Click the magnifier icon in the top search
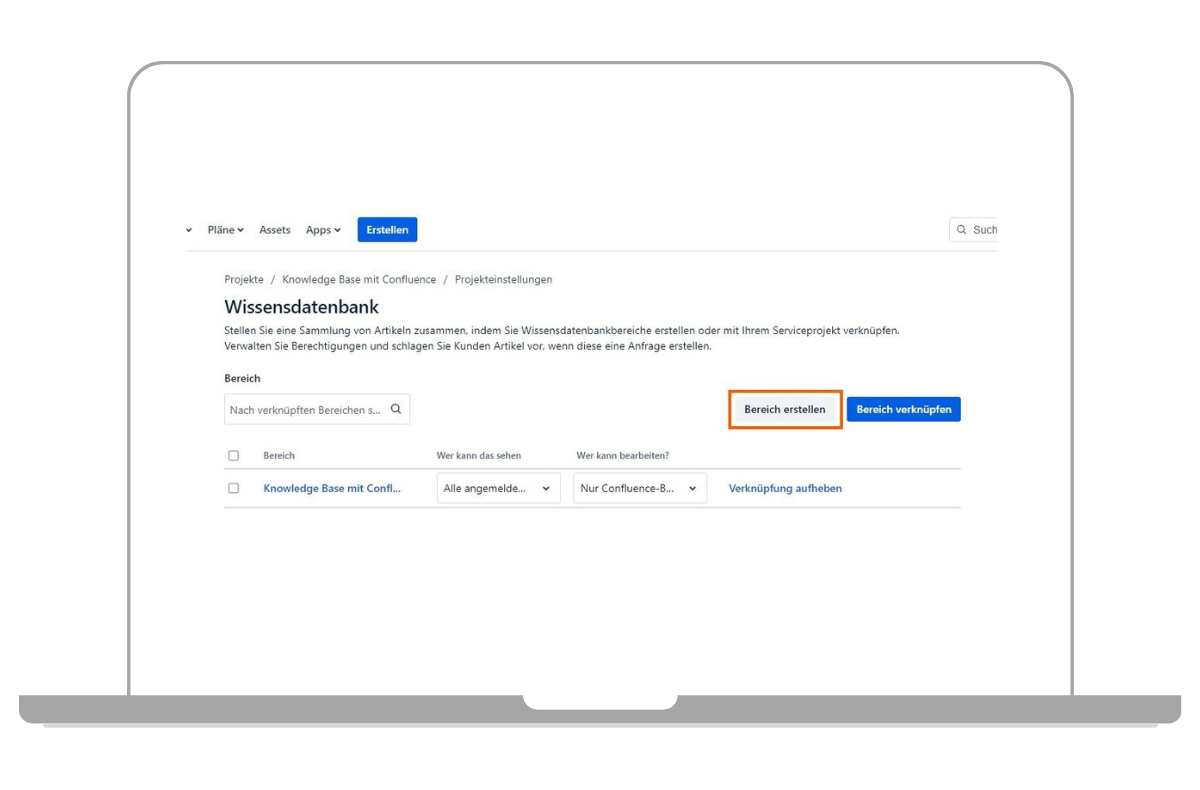Viewport: 1200px width, 790px height. (x=961, y=230)
